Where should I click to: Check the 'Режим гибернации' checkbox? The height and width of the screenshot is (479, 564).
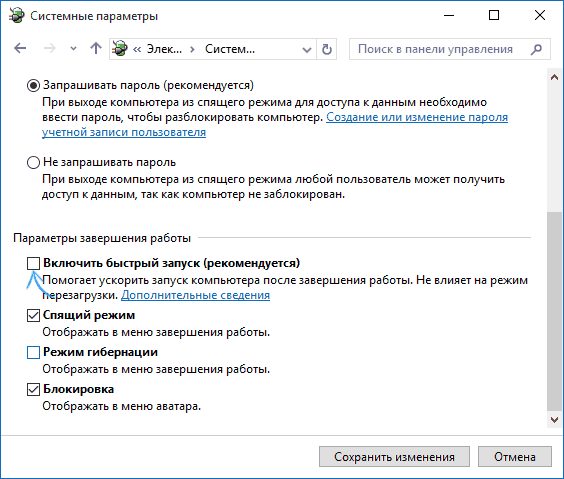[33, 352]
